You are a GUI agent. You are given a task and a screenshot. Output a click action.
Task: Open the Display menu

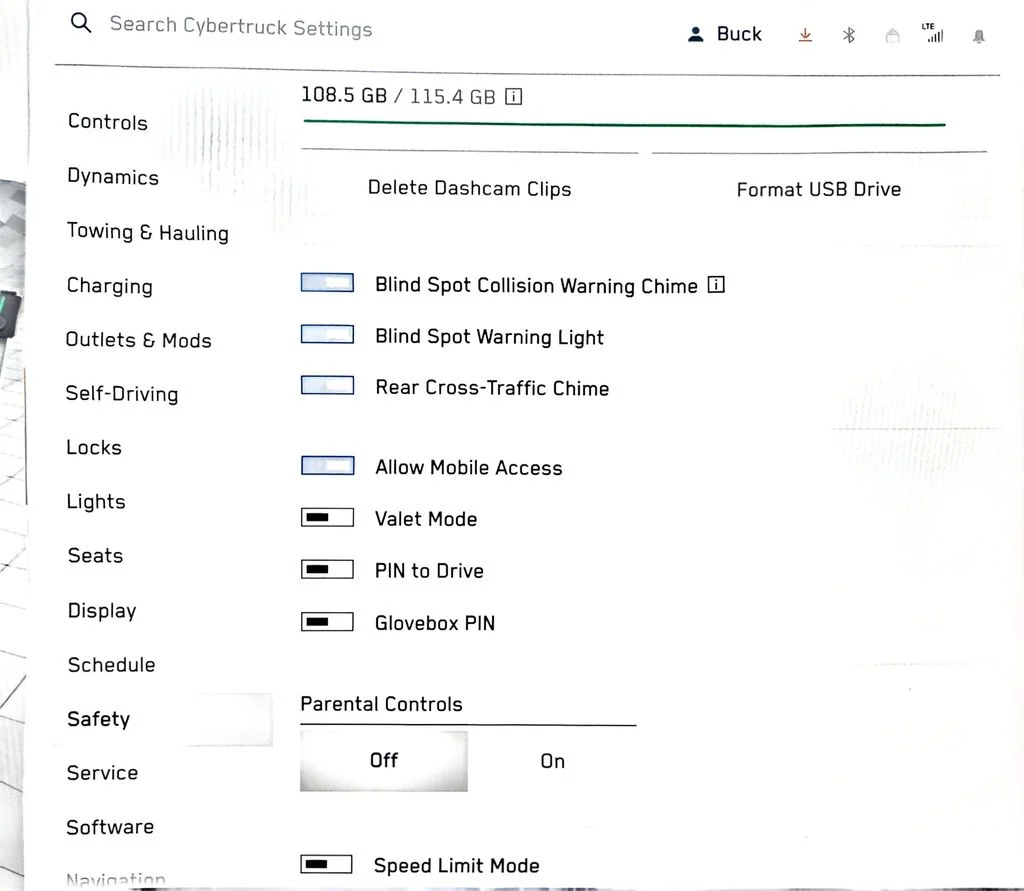(102, 610)
